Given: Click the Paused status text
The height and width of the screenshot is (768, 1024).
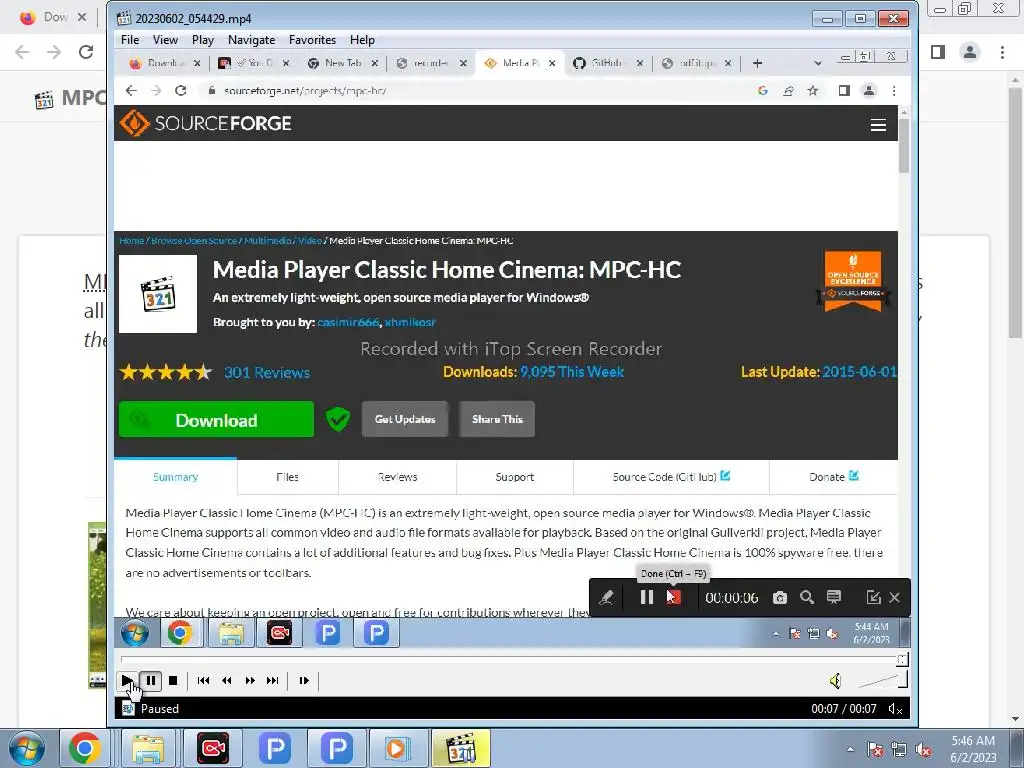Looking at the screenshot, I should pos(159,709).
